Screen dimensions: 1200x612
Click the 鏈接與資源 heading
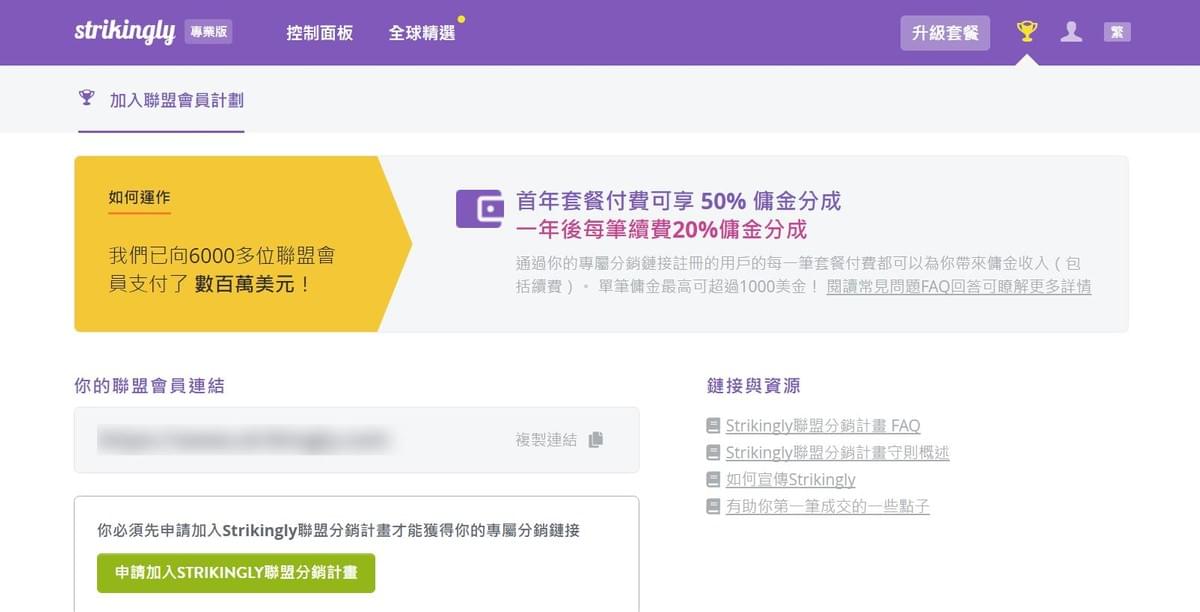753,385
